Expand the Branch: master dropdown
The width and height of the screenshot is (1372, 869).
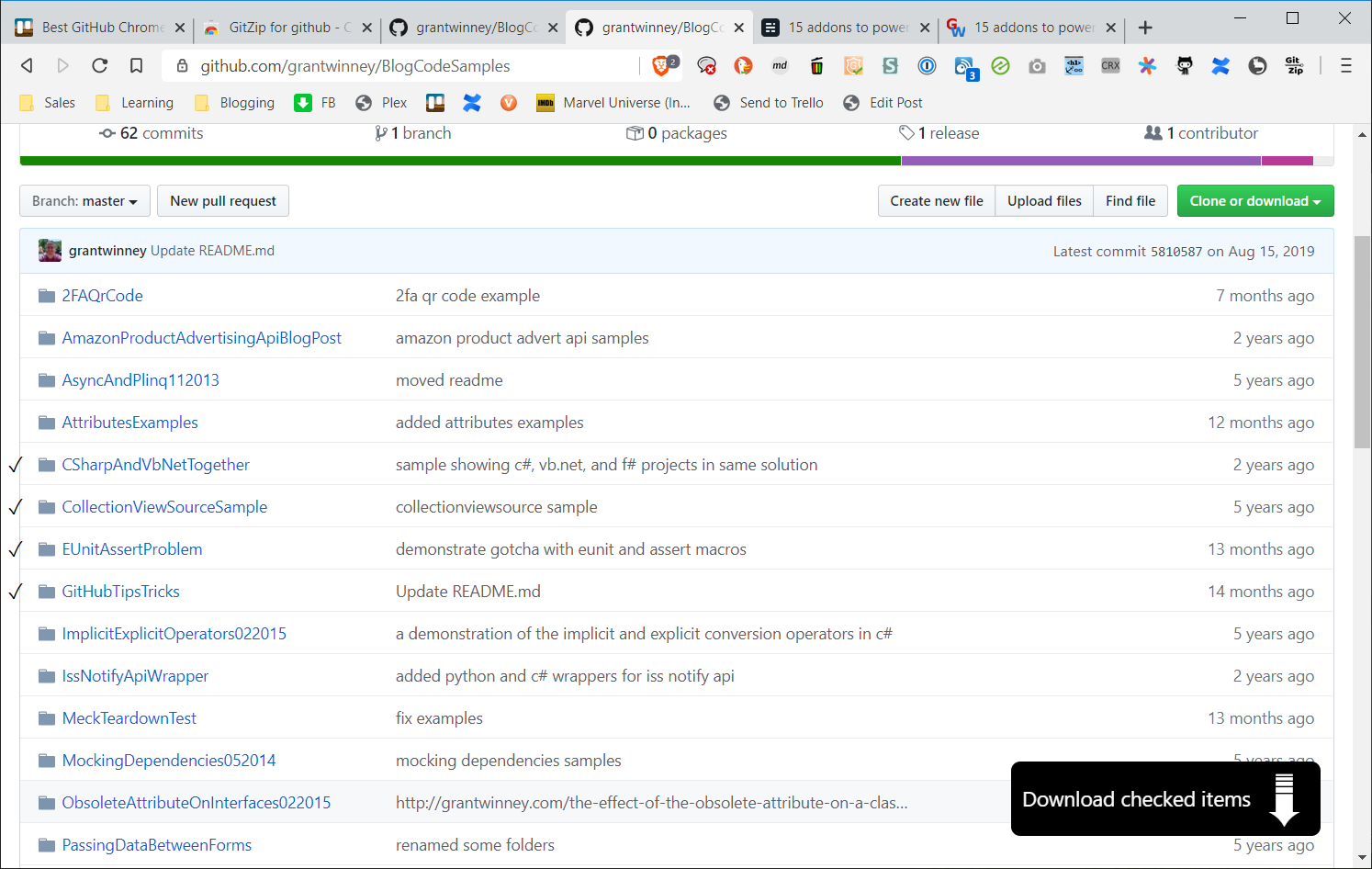[x=84, y=201]
